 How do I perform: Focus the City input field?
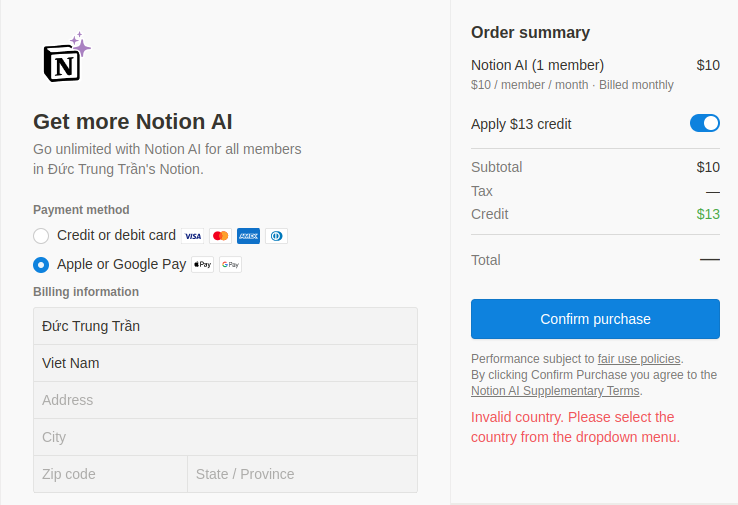pyautogui.click(x=225, y=437)
